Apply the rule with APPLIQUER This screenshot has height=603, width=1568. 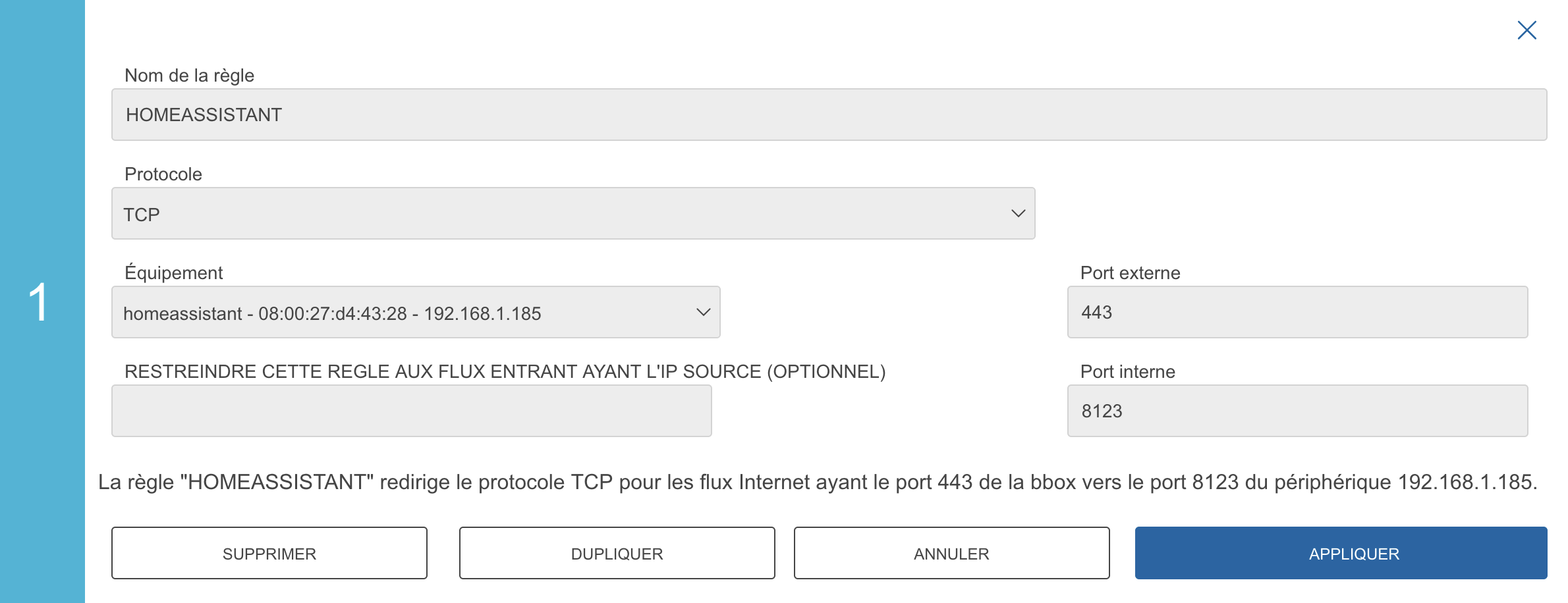pos(1341,554)
